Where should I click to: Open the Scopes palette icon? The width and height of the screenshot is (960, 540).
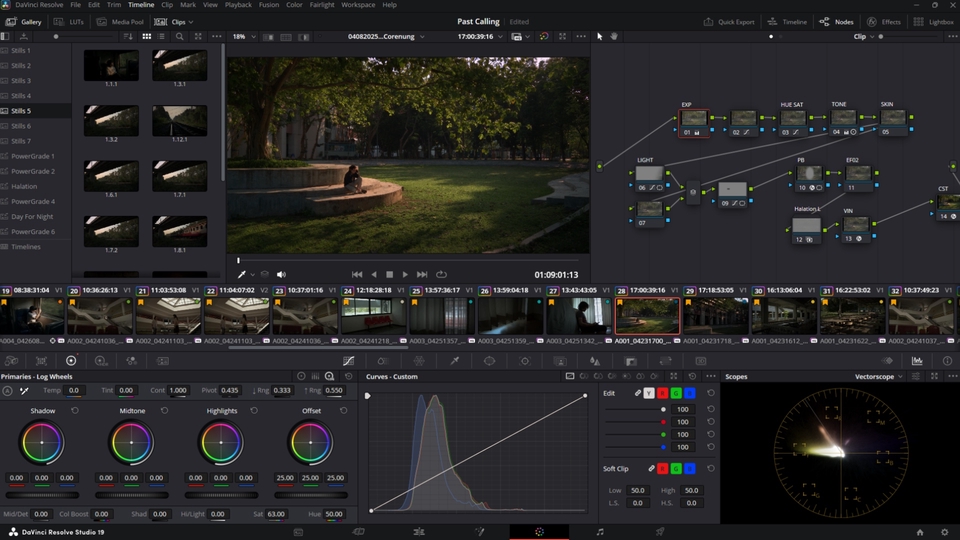[917, 361]
